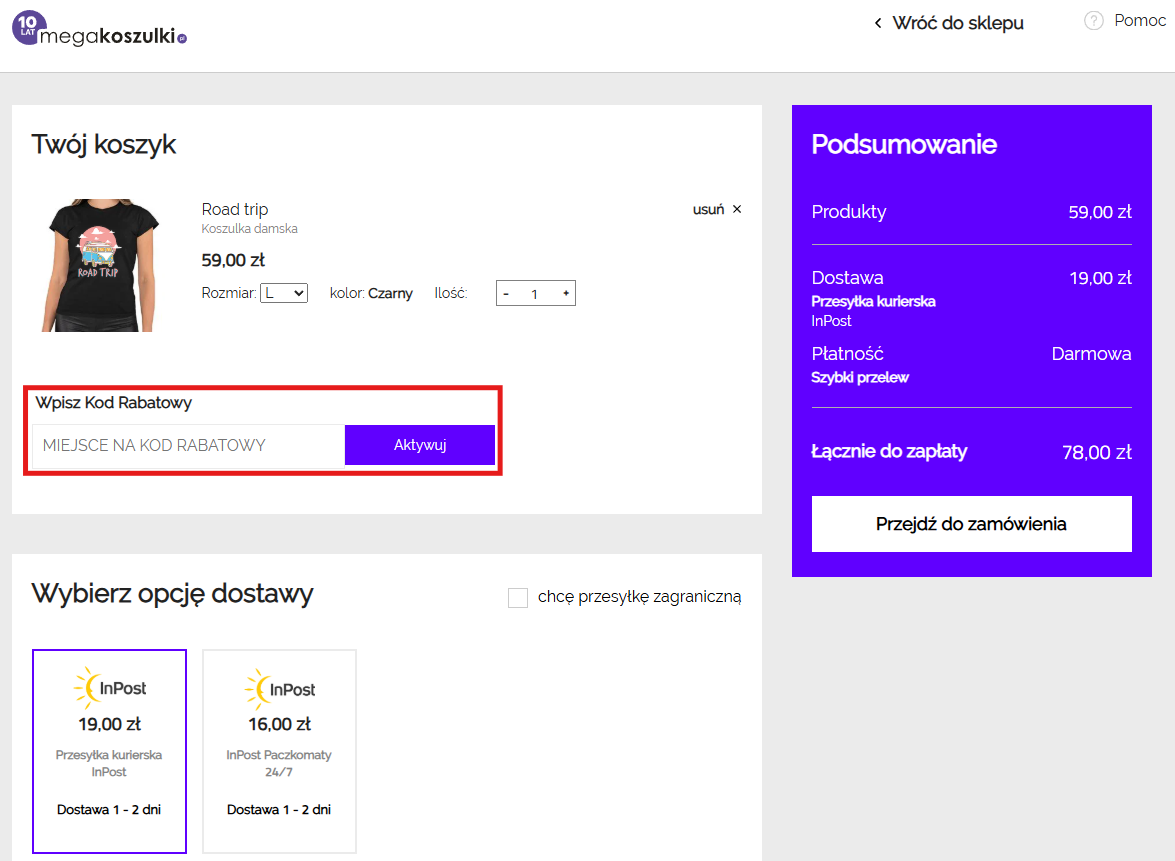
Task: Choose InPost Paczkomaty 24/7 delivery option
Action: (x=279, y=750)
